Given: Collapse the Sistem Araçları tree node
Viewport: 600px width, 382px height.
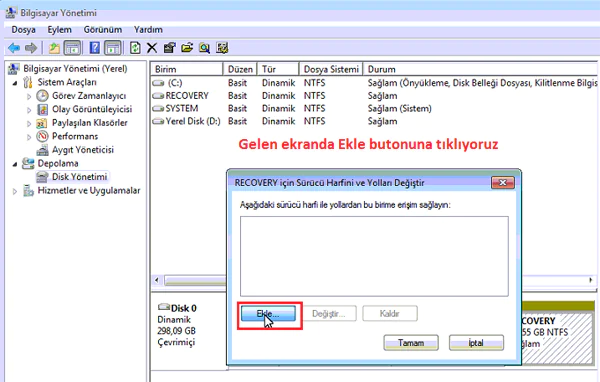Looking at the screenshot, I should coord(15,83).
